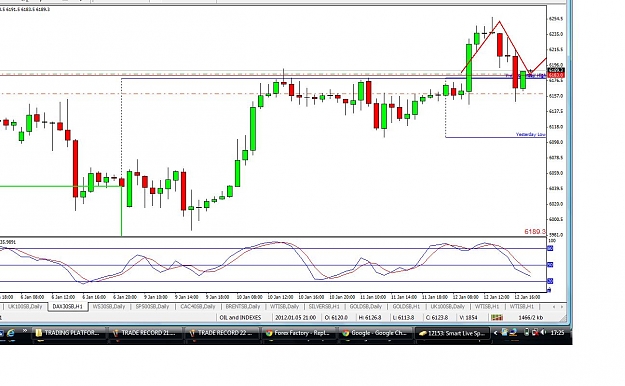Click the 10 Jan 12:00 time axis label

click(x=280, y=297)
